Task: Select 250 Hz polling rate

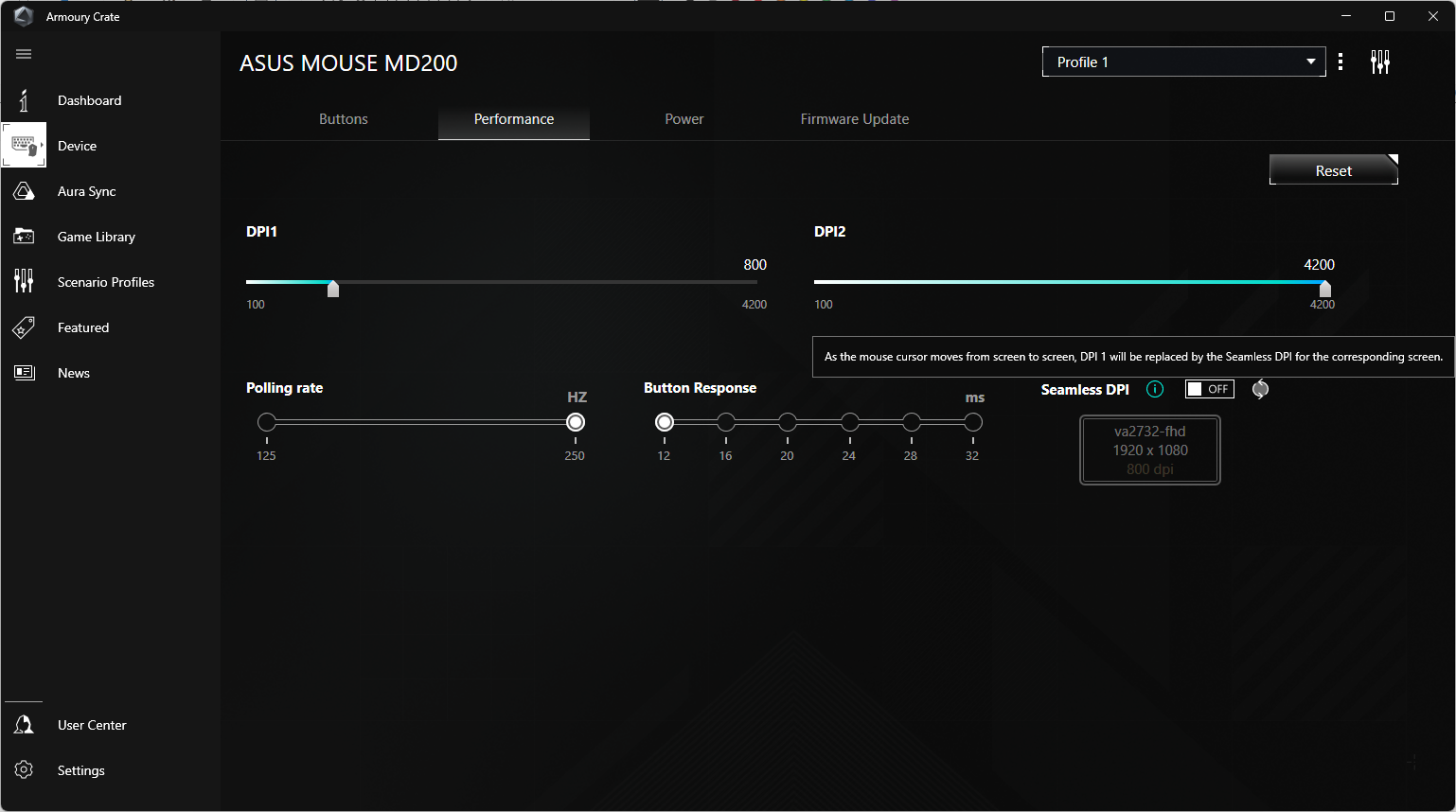Action: (x=576, y=422)
